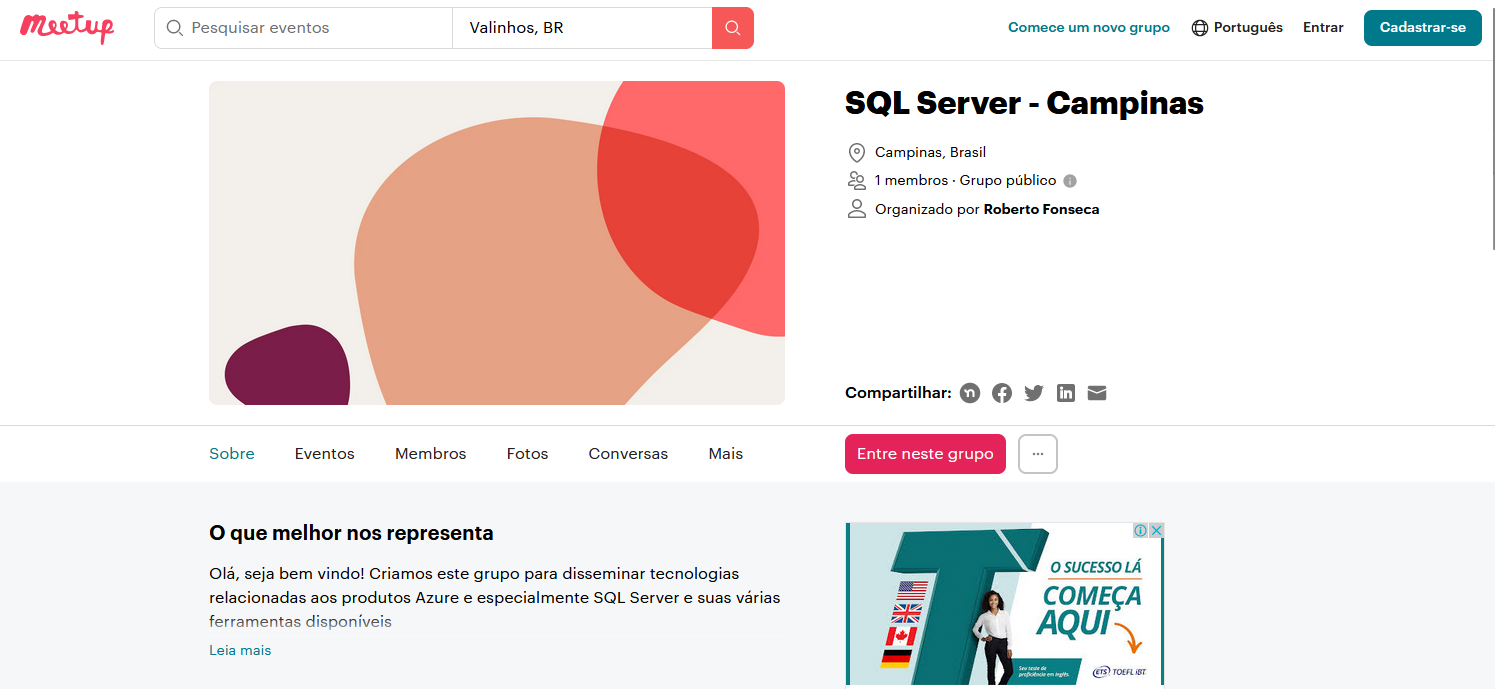The width and height of the screenshot is (1495, 689).
Task: Switch to the Eventos tab
Action: (x=324, y=454)
